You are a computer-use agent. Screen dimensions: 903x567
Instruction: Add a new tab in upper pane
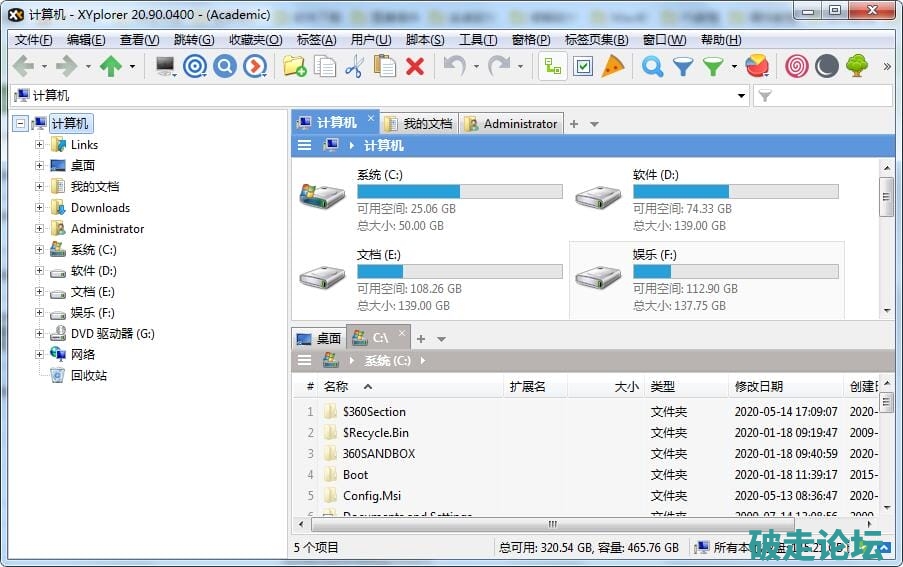coord(574,124)
